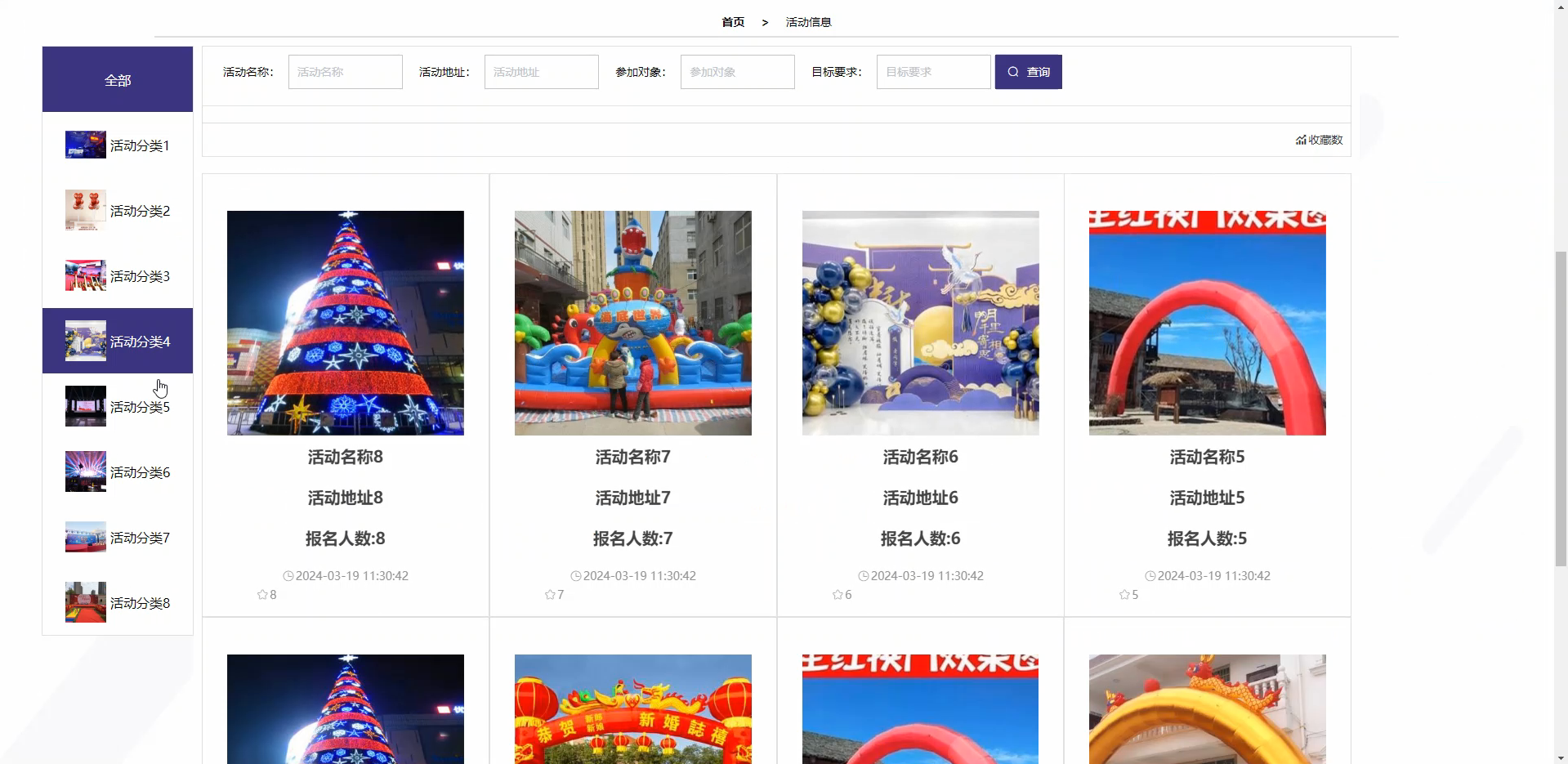Select the 全部 category tab
Screen dimensions: 1568x764
118,79
